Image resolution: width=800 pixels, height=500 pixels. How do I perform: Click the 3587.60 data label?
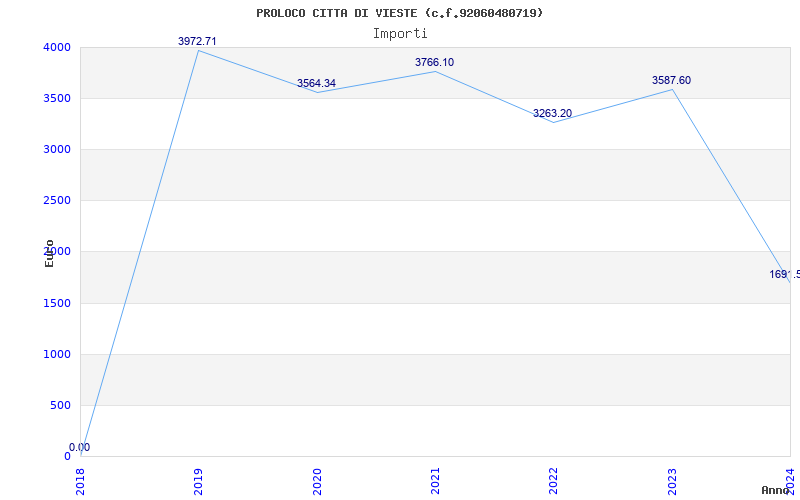point(671,80)
